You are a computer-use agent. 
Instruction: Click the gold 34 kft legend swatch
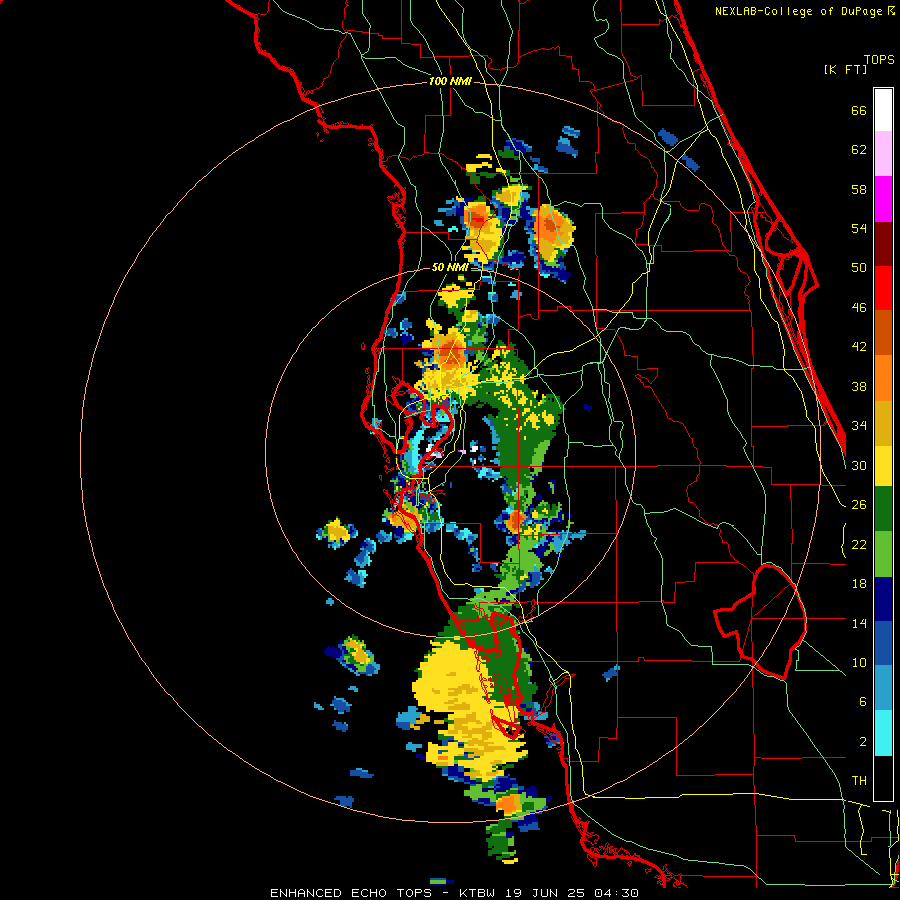pyautogui.click(x=883, y=423)
